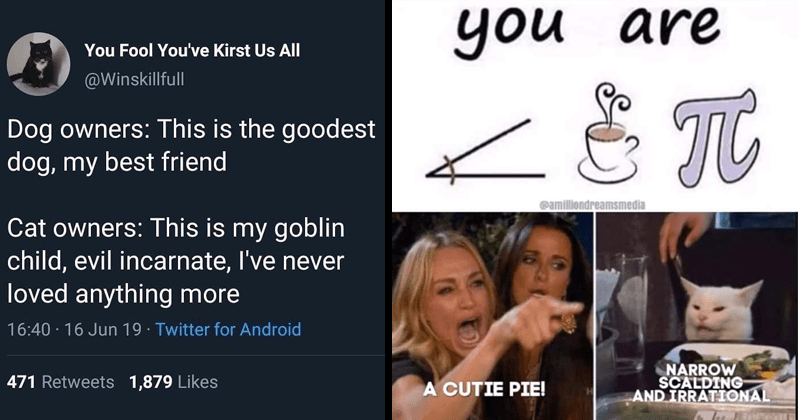View the 471 Retweets list
The width and height of the screenshot is (800, 420).
[x=61, y=382]
